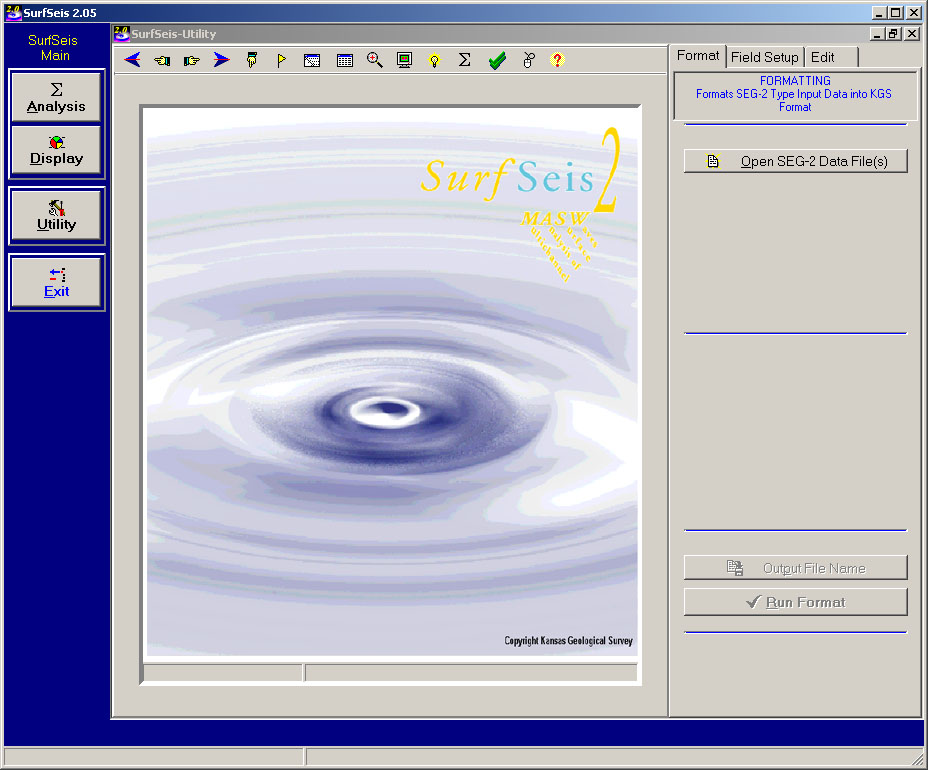
Task: Activate the zoom magnifier toolbar icon
Action: pos(374,60)
